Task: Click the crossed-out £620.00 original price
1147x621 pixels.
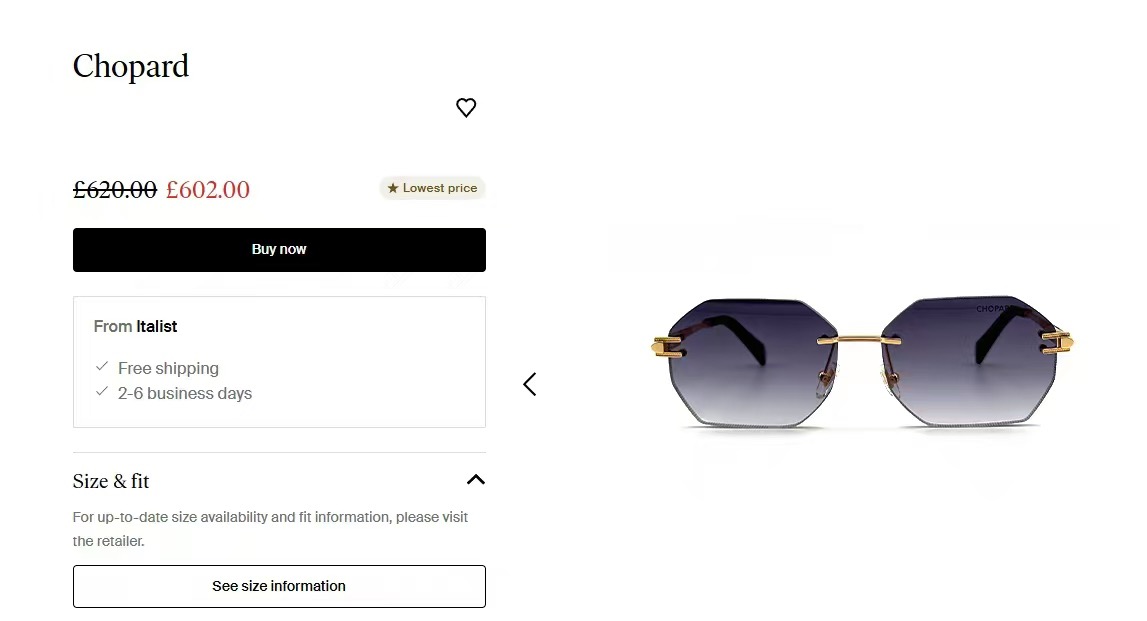Action: pyautogui.click(x=115, y=189)
